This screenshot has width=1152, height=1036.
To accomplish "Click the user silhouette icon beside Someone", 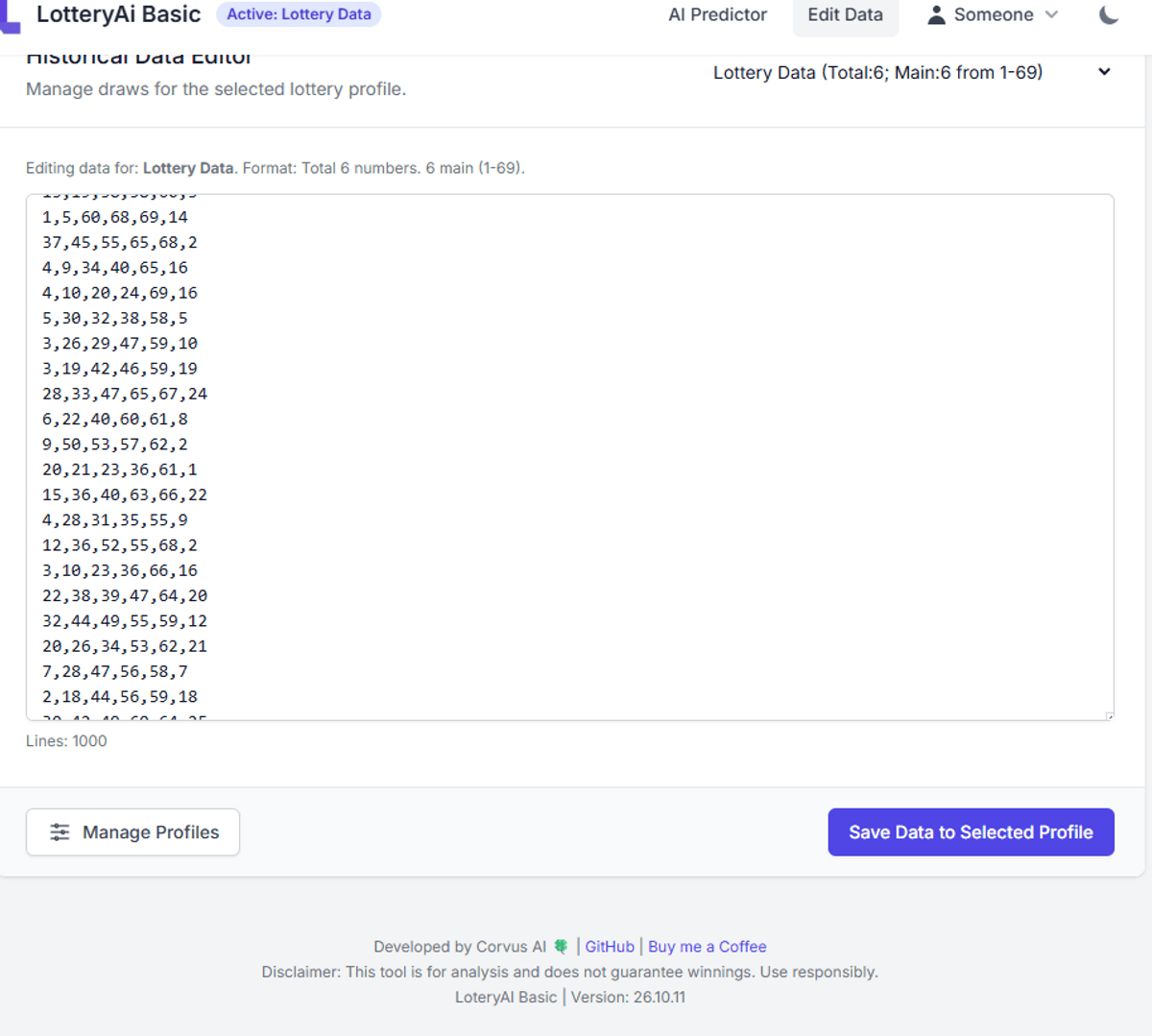I will click(x=936, y=15).
